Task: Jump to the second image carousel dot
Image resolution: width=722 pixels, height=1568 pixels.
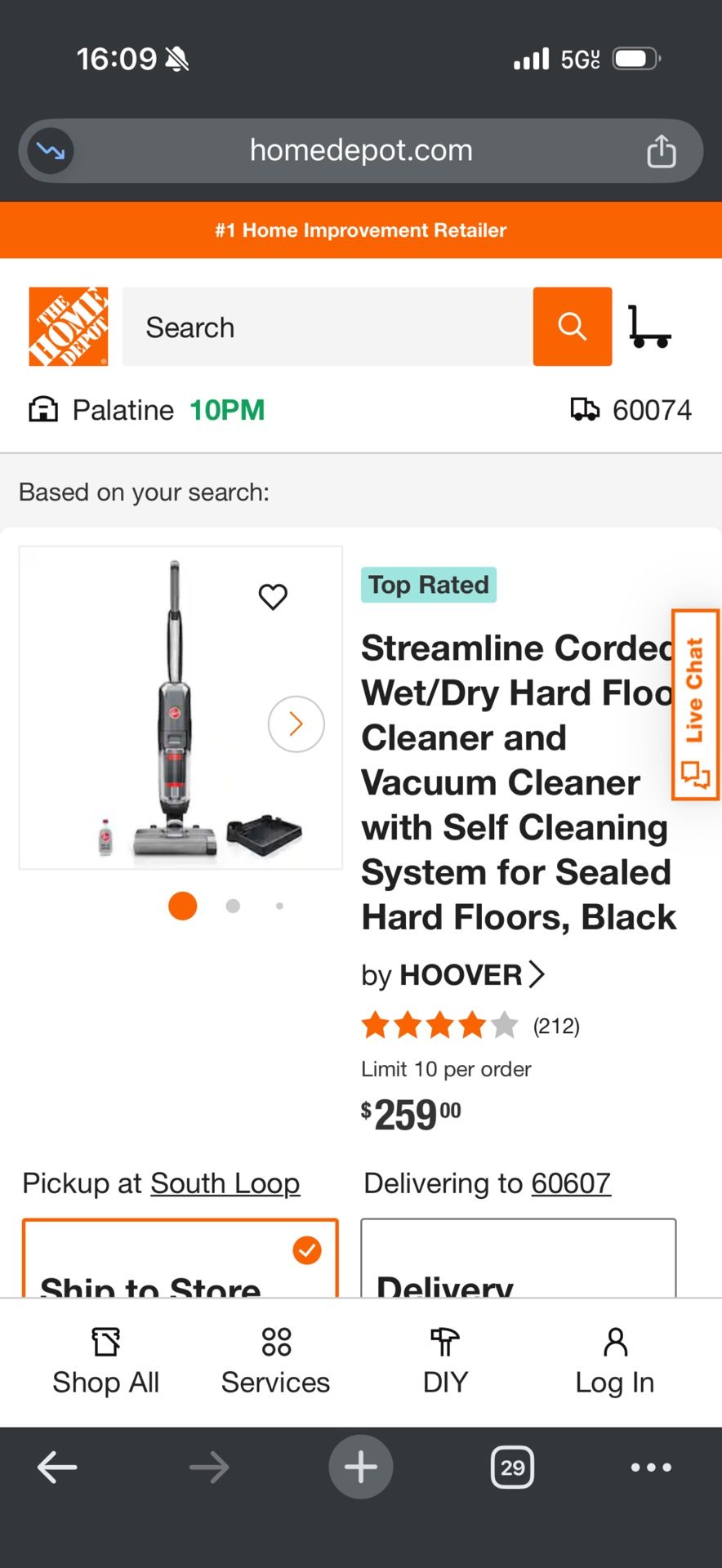Action: click(233, 906)
